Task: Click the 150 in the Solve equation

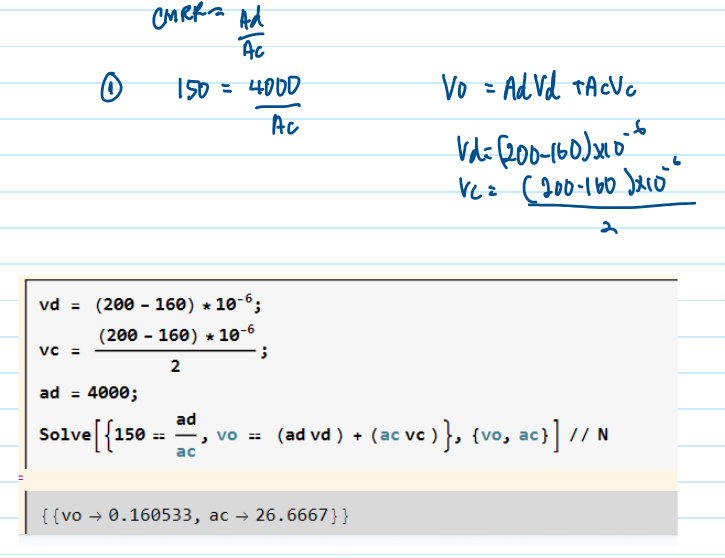Action: pos(128,435)
